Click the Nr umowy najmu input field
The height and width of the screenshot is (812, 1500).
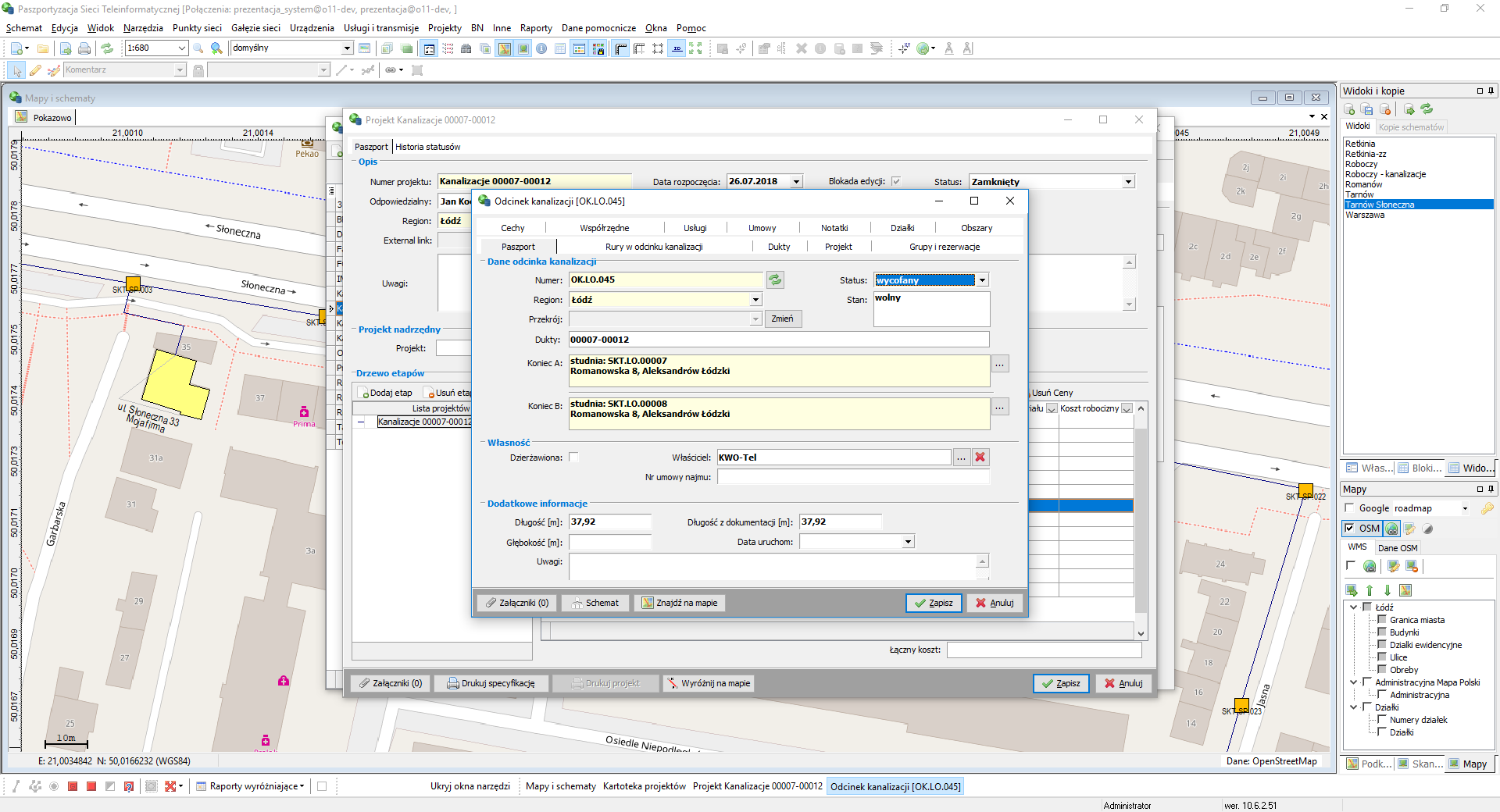point(853,477)
